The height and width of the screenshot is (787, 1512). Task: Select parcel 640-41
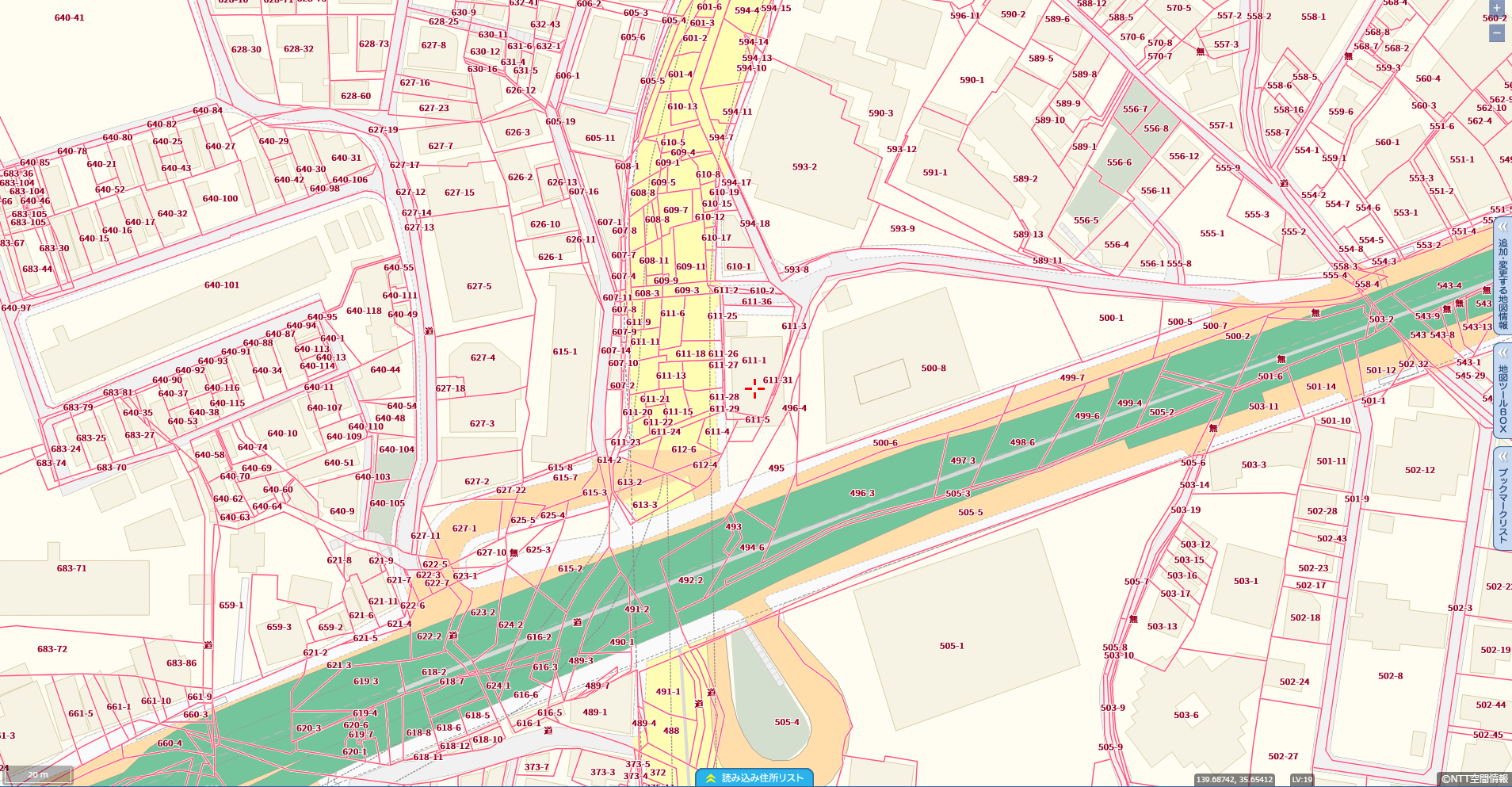click(x=69, y=17)
